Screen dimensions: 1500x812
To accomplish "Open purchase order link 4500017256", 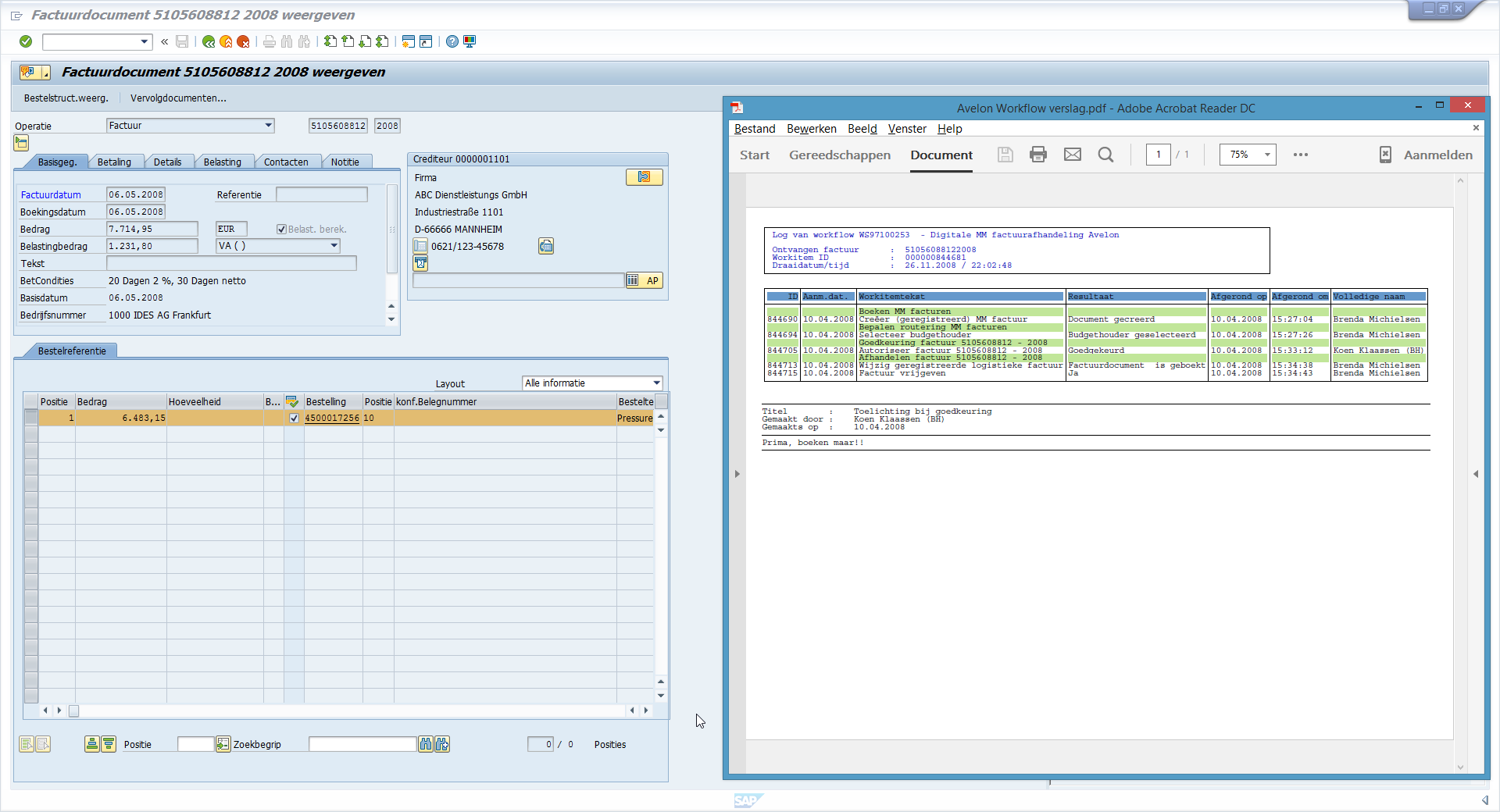I will point(332,418).
